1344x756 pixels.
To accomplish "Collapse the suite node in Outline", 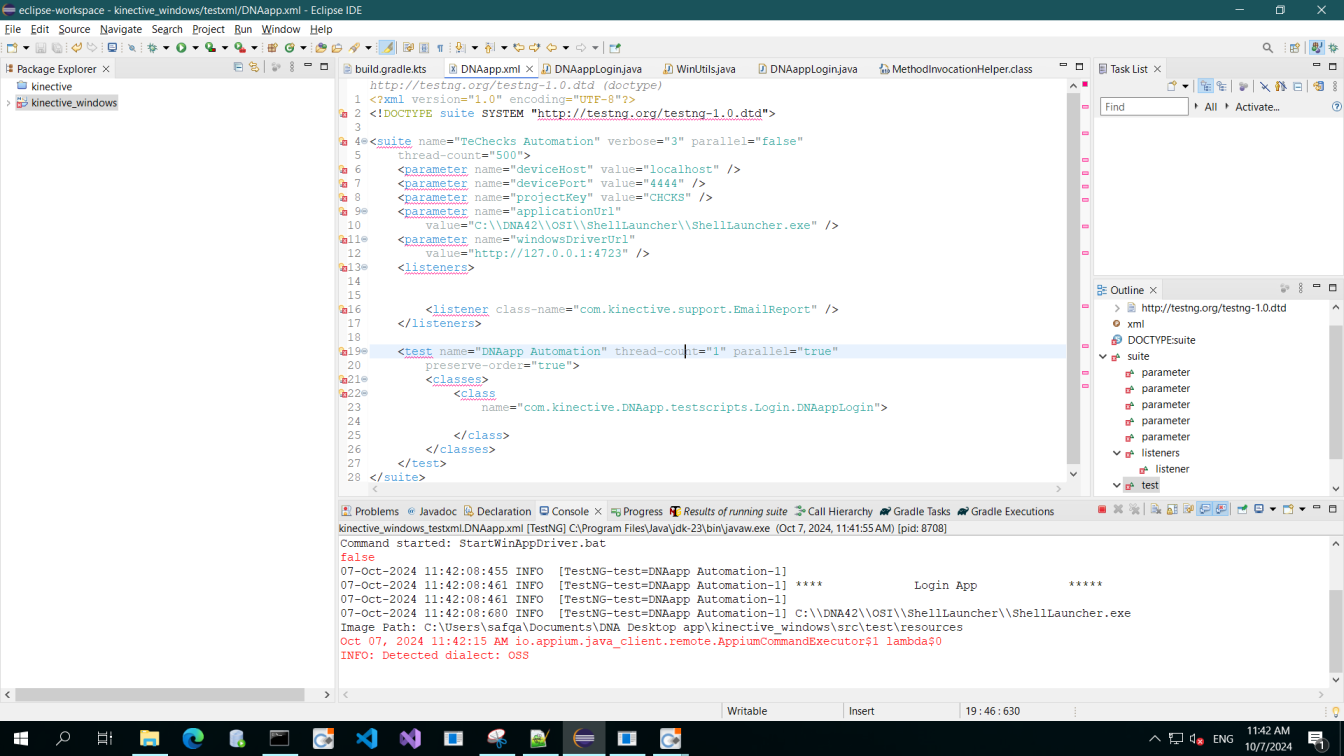I will pyautogui.click(x=1103, y=356).
